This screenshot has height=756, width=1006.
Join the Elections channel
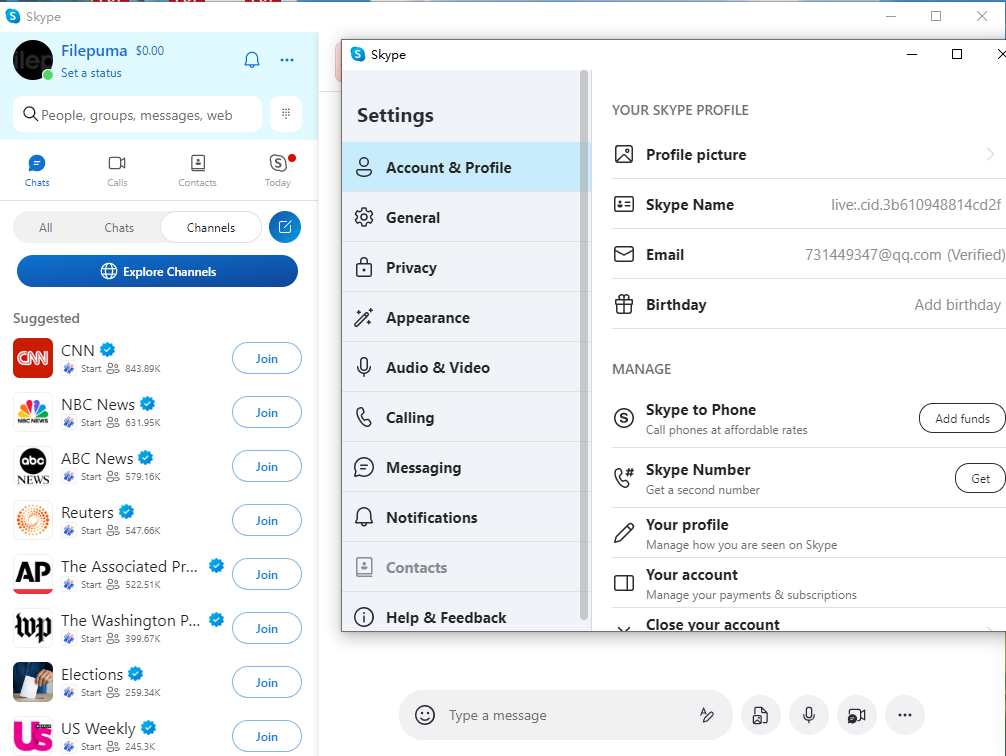click(267, 682)
